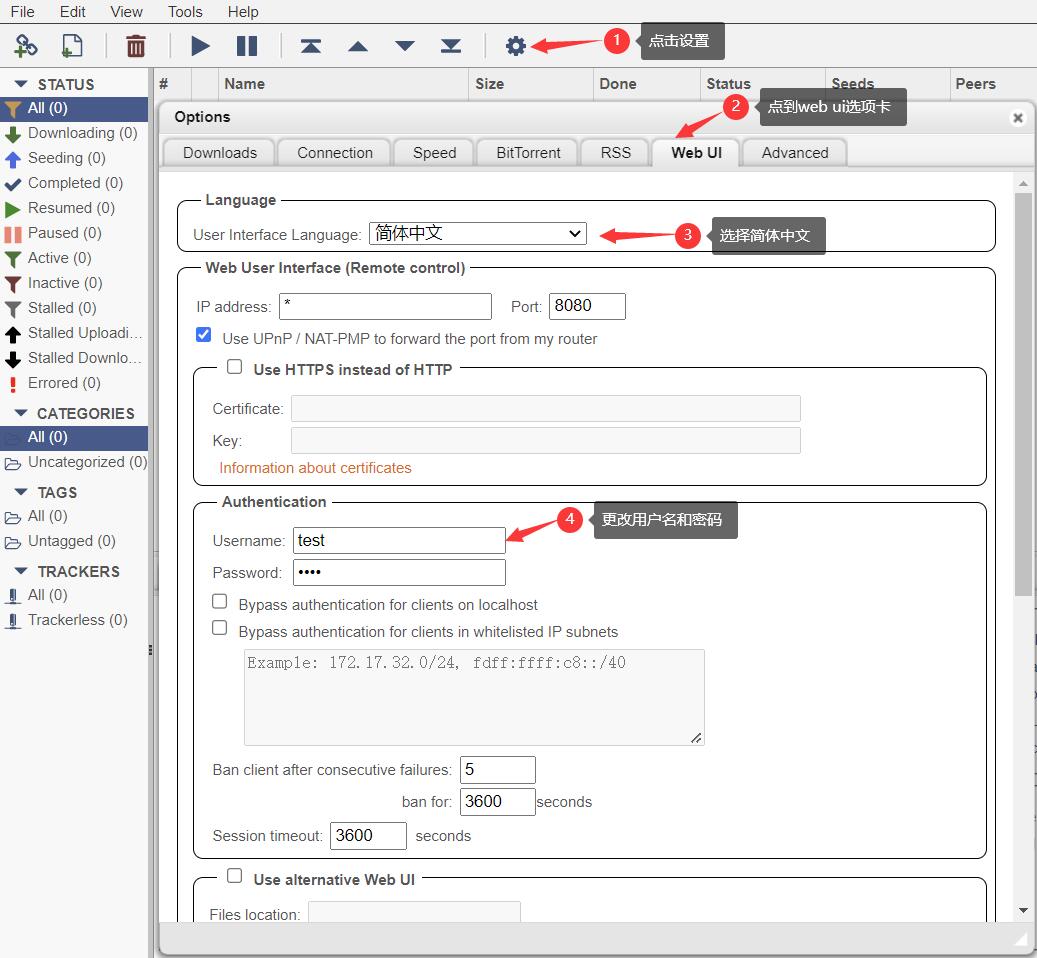Screen dimensions: 1037x958
Task: Click the Move Down queue icon
Action: pyautogui.click(x=404, y=45)
